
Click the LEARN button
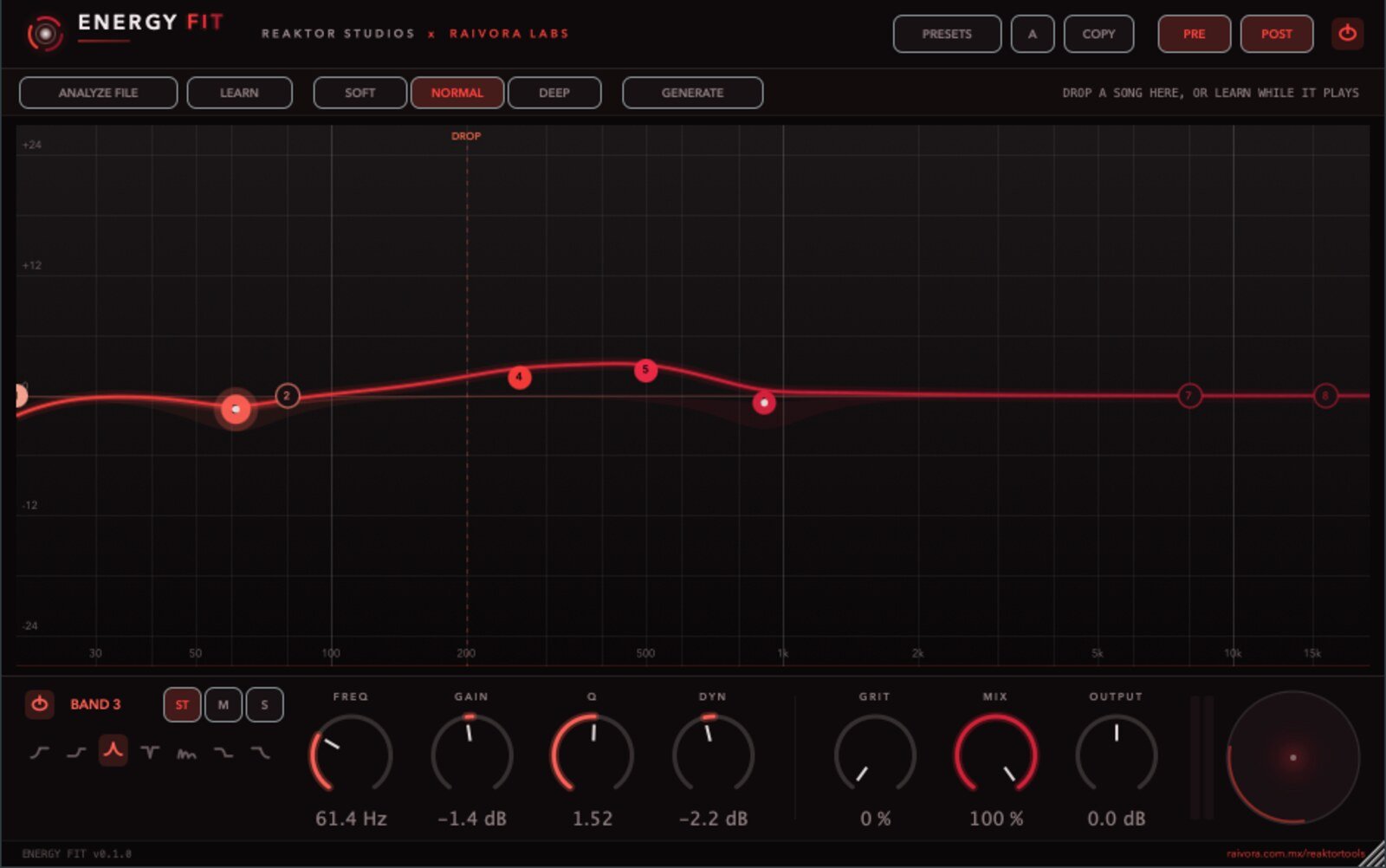pos(239,93)
